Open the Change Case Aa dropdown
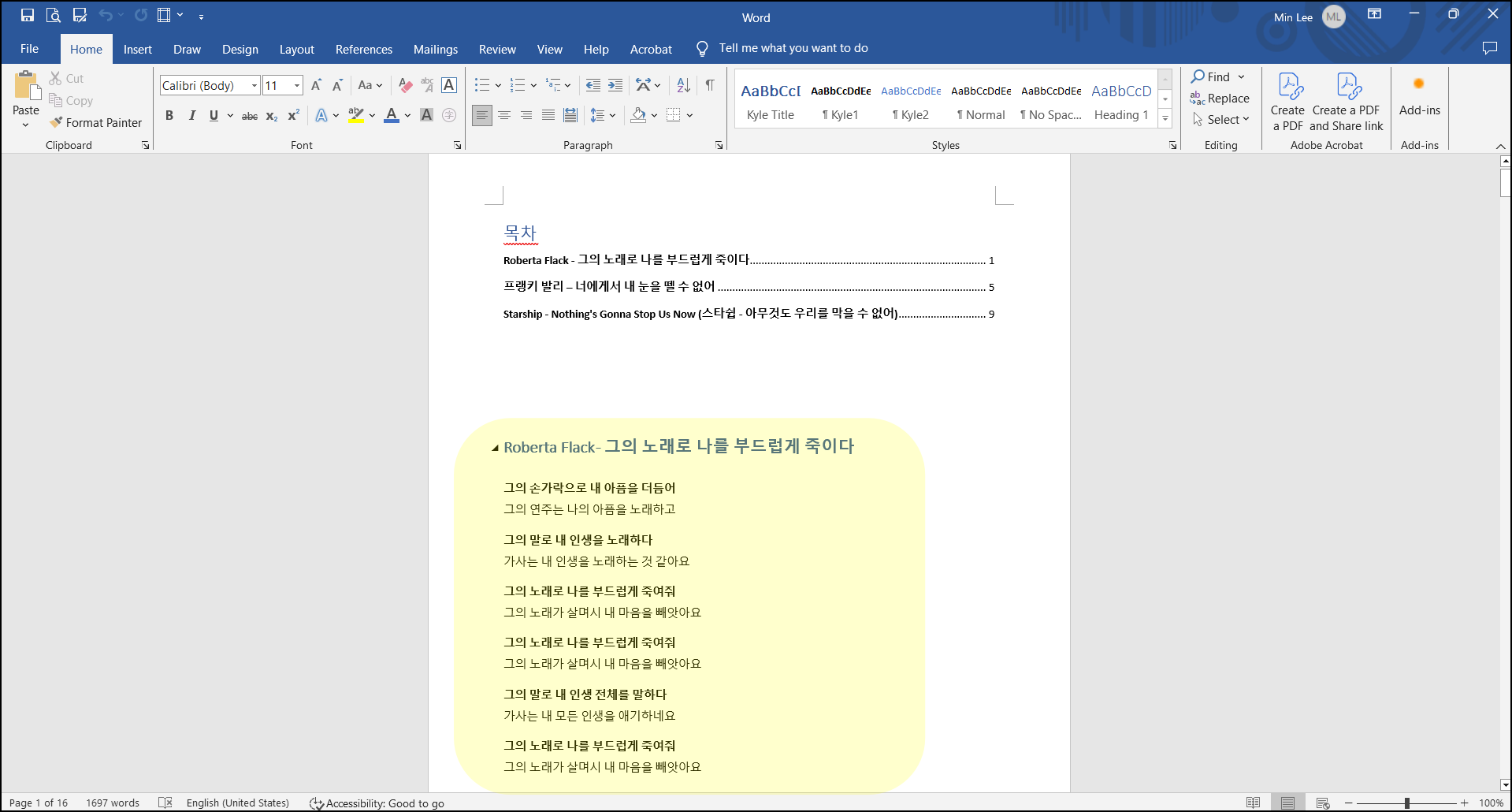The height and width of the screenshot is (812, 1512). [x=370, y=85]
